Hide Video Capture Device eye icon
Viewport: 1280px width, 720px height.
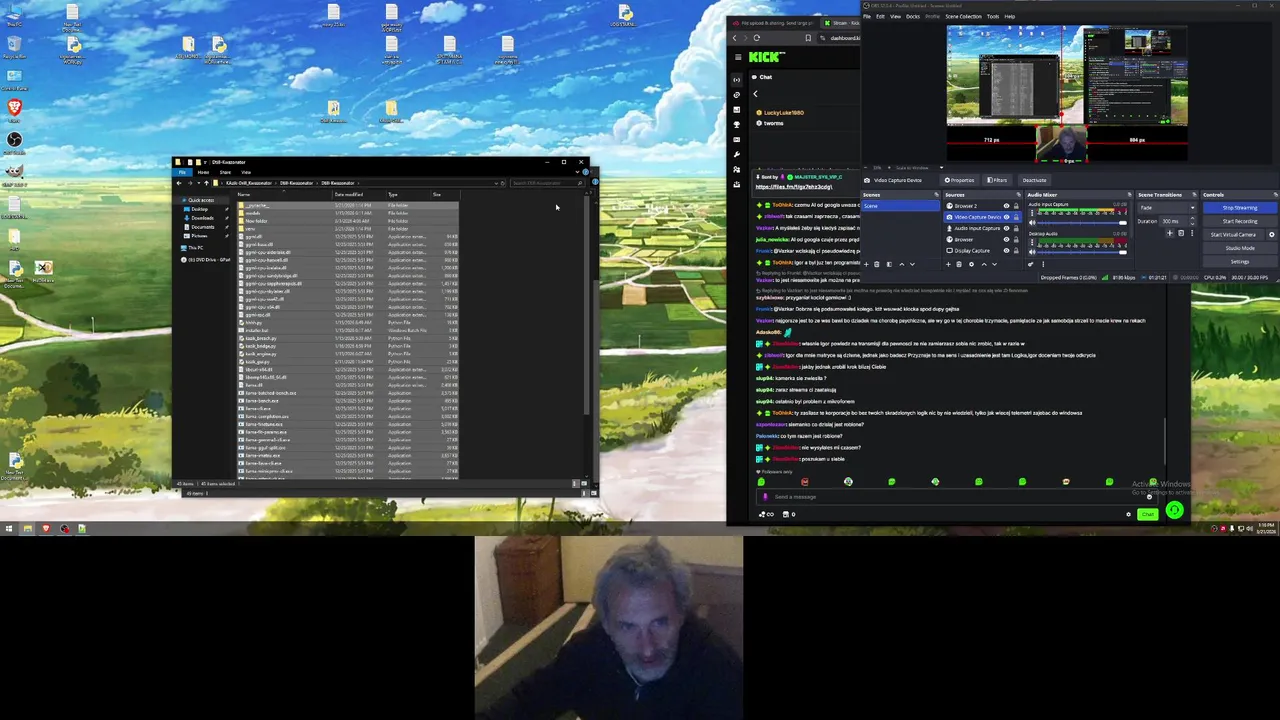pos(1006,217)
